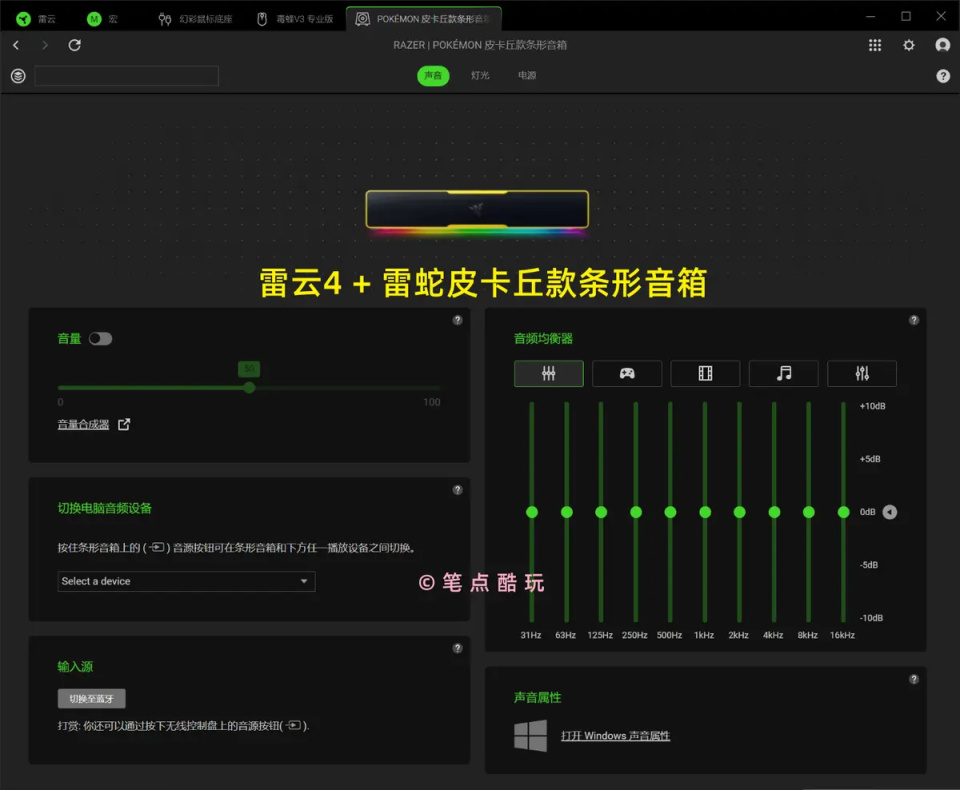
Task: Click the 音量 label
Action: pyautogui.click(x=69, y=339)
